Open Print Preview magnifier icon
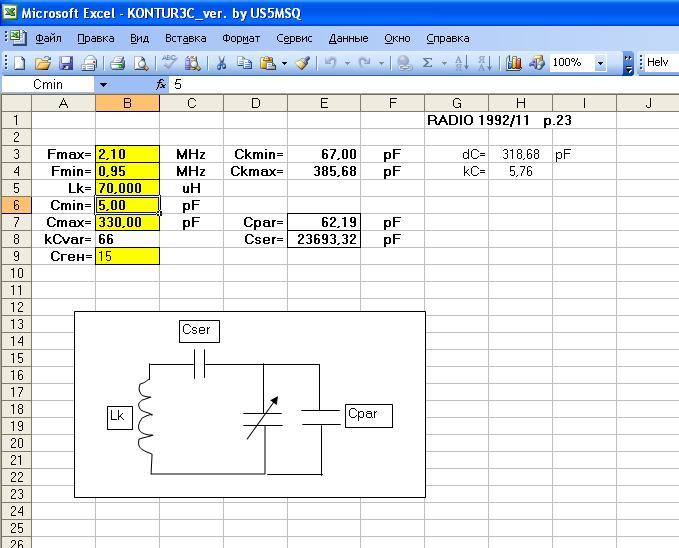This screenshot has width=679, height=548. pos(141,63)
